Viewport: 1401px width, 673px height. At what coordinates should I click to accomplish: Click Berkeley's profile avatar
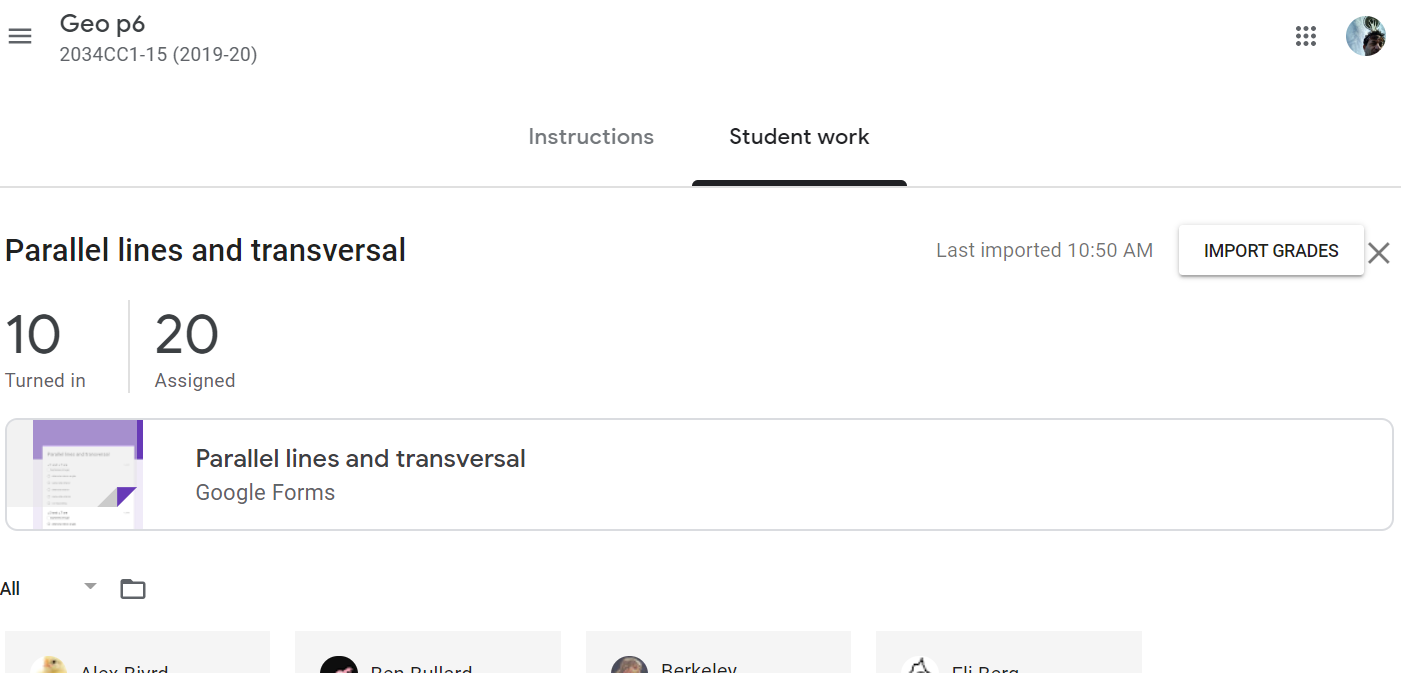click(629, 665)
